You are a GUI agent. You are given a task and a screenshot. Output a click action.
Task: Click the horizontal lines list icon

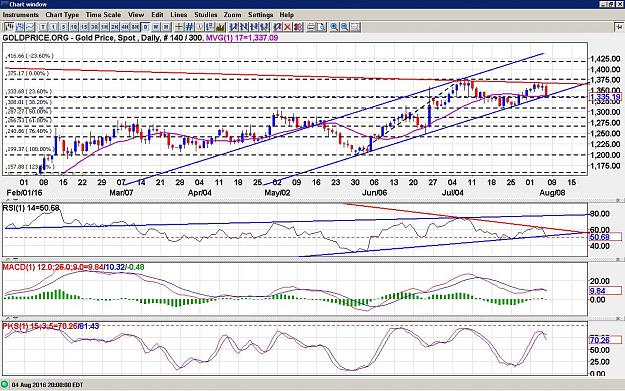311,27
